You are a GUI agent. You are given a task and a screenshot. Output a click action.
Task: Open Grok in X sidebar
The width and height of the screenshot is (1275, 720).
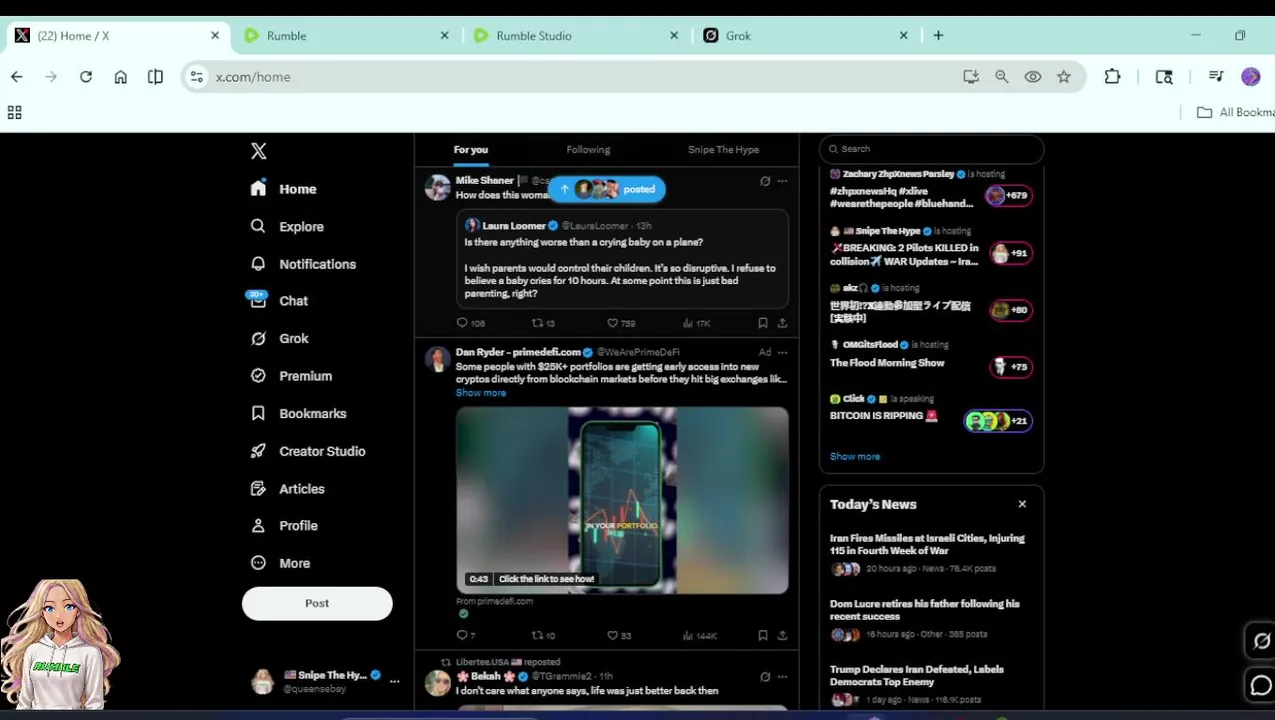tap(279, 339)
